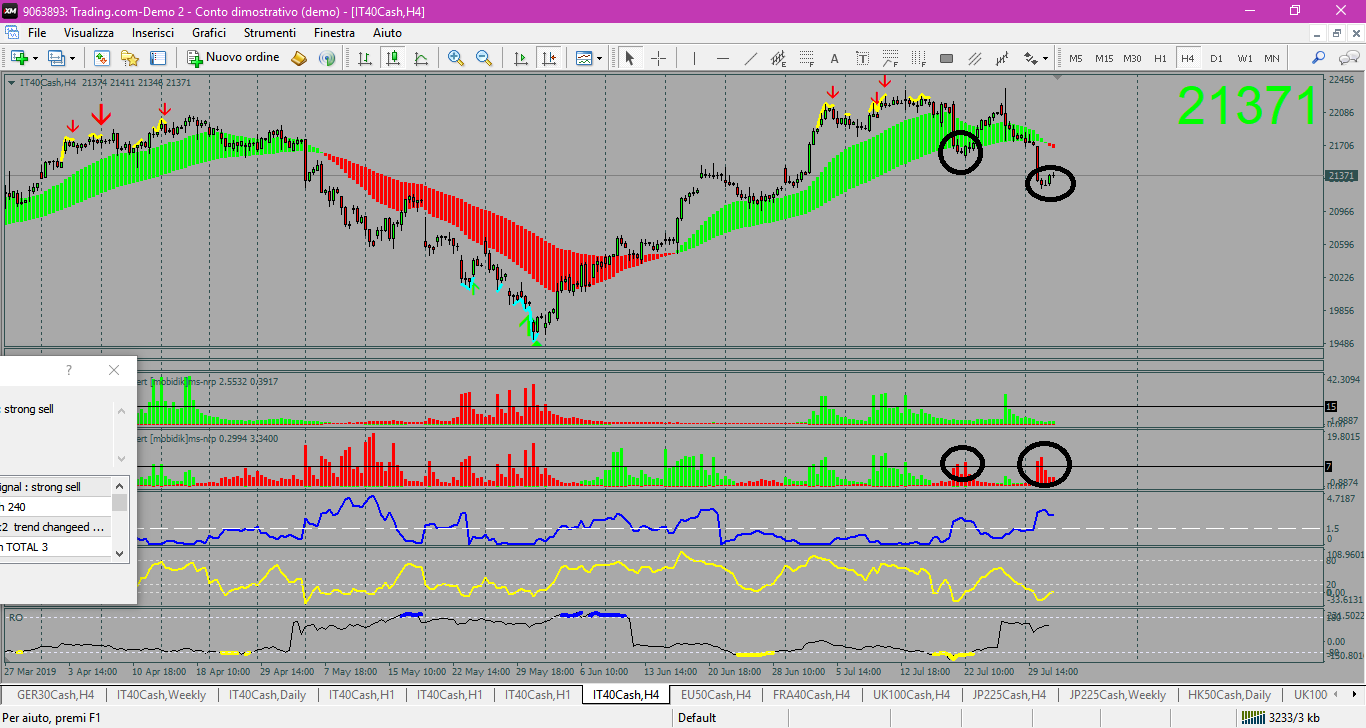Toggle chart shift
Image resolution: width=1366 pixels, height=728 pixels.
(548, 58)
